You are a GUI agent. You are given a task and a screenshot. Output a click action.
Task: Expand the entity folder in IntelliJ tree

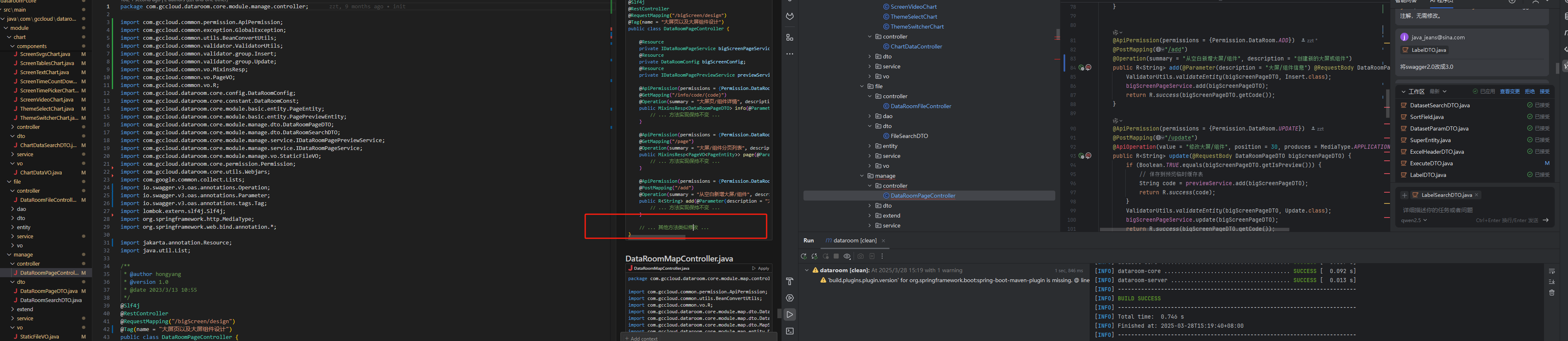pyautogui.click(x=870, y=146)
